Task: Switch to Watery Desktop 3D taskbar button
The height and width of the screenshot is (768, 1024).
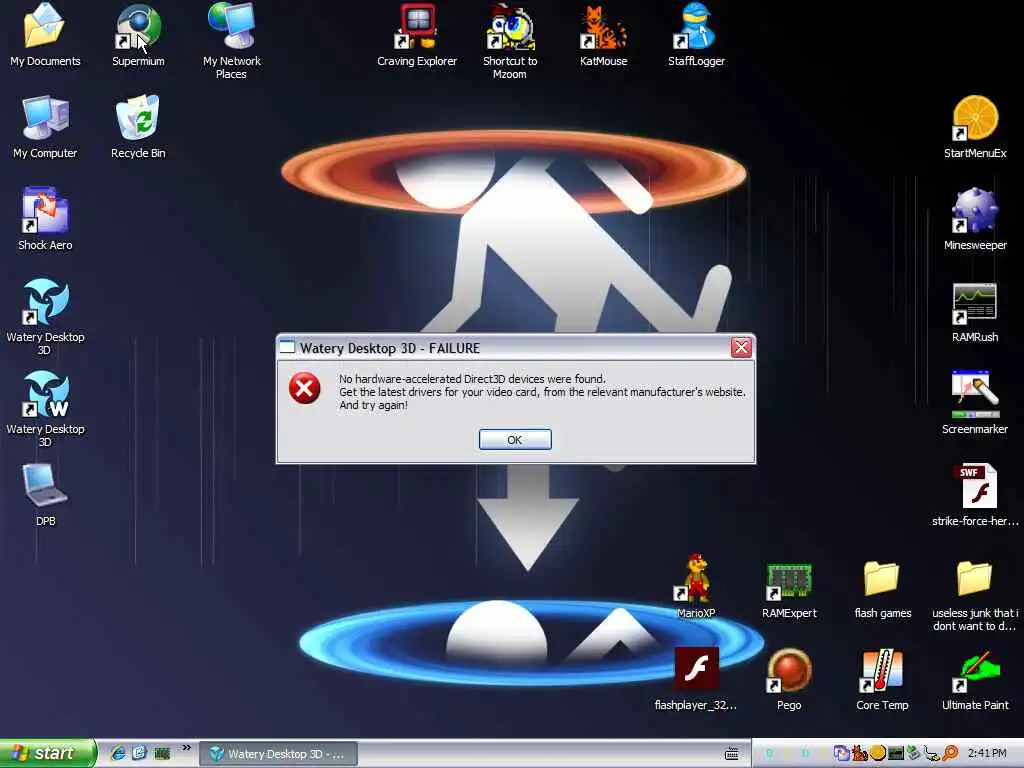Action: tap(278, 754)
